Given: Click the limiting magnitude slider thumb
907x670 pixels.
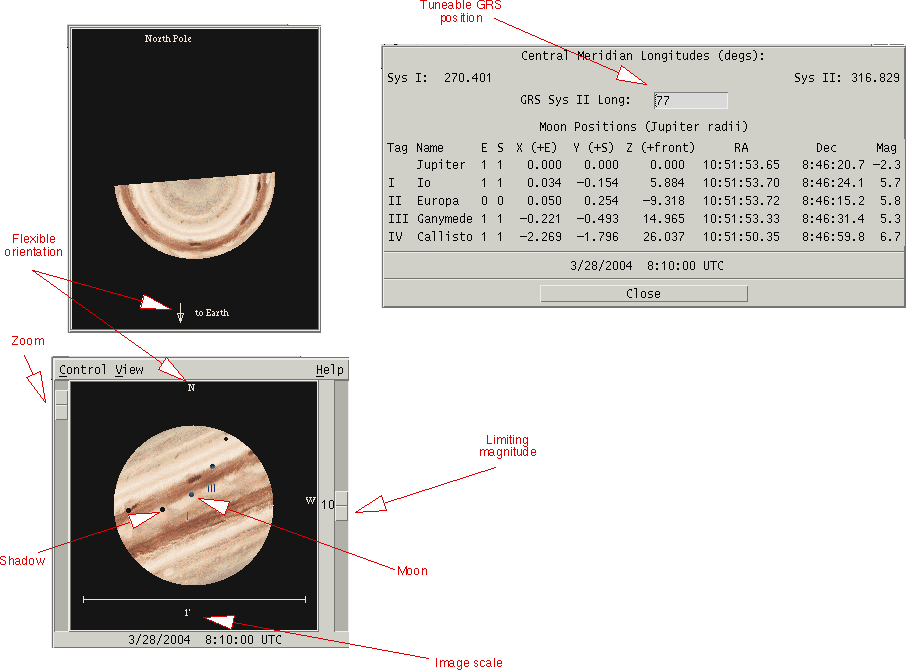Looking at the screenshot, I should (342, 505).
